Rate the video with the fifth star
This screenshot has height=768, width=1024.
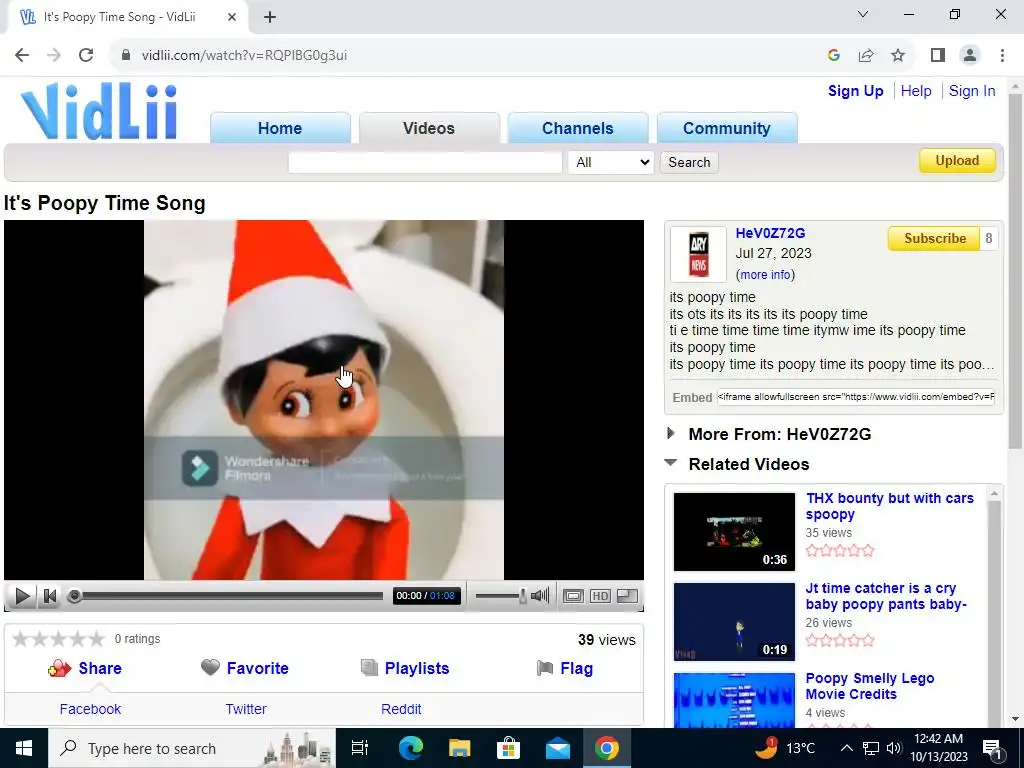96,639
